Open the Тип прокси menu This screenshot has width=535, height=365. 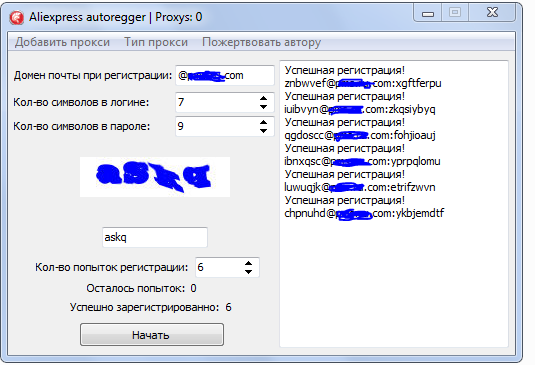coord(156,42)
